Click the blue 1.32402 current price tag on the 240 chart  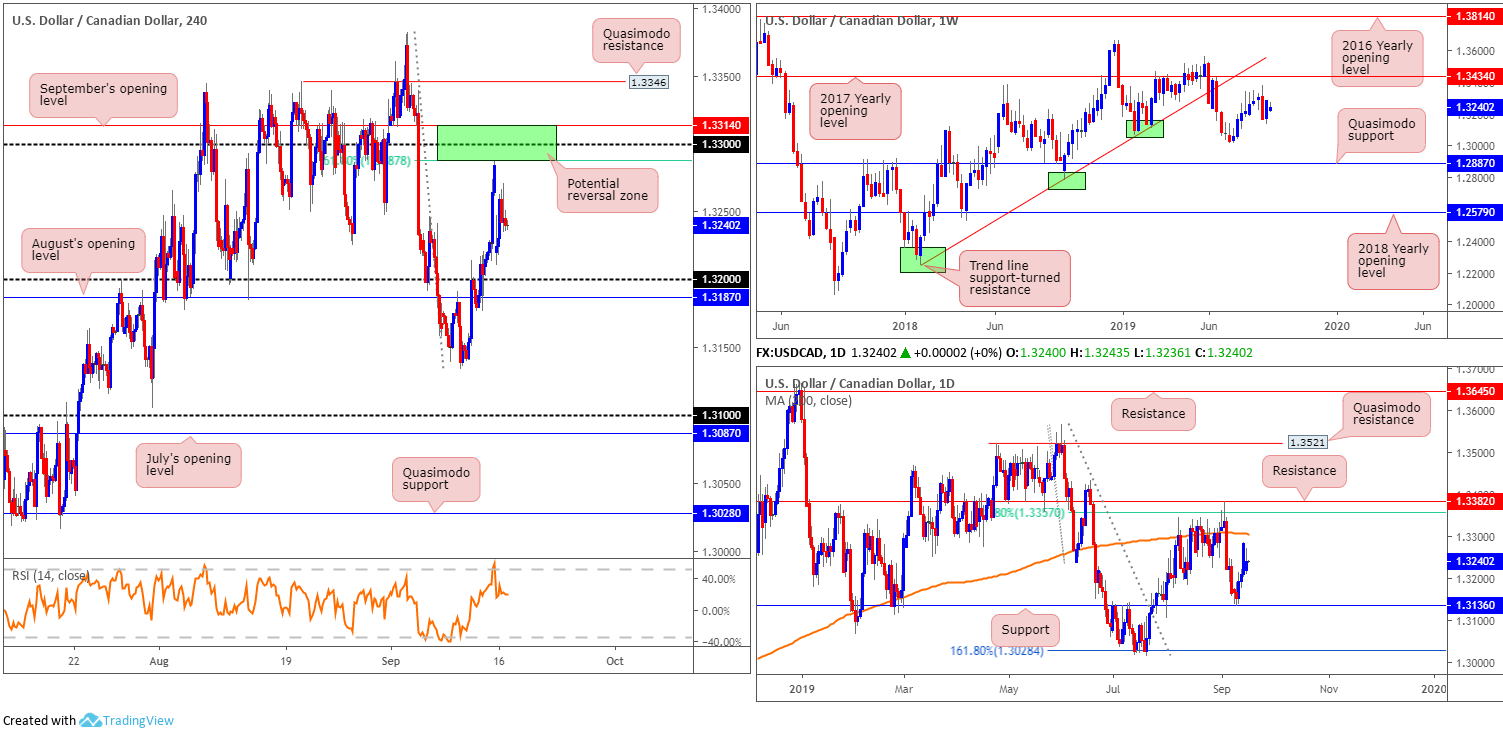tap(720, 226)
